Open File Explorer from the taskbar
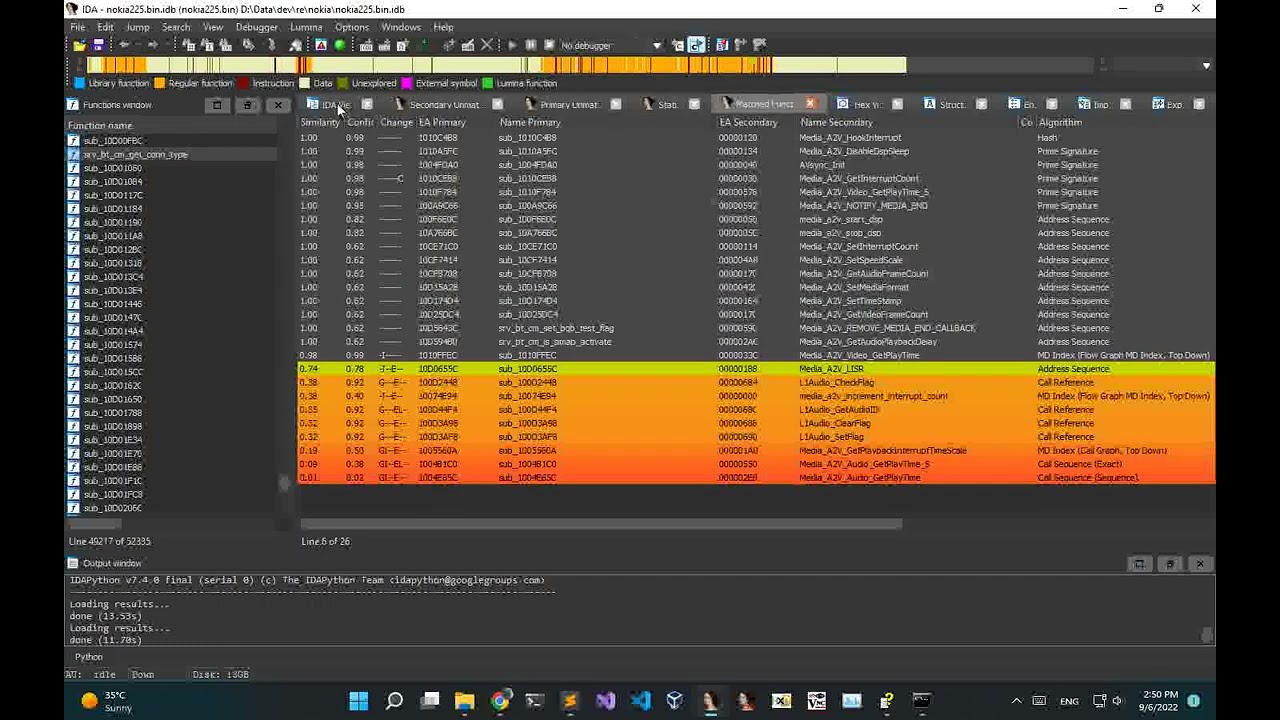Image resolution: width=1280 pixels, height=720 pixels. point(464,701)
